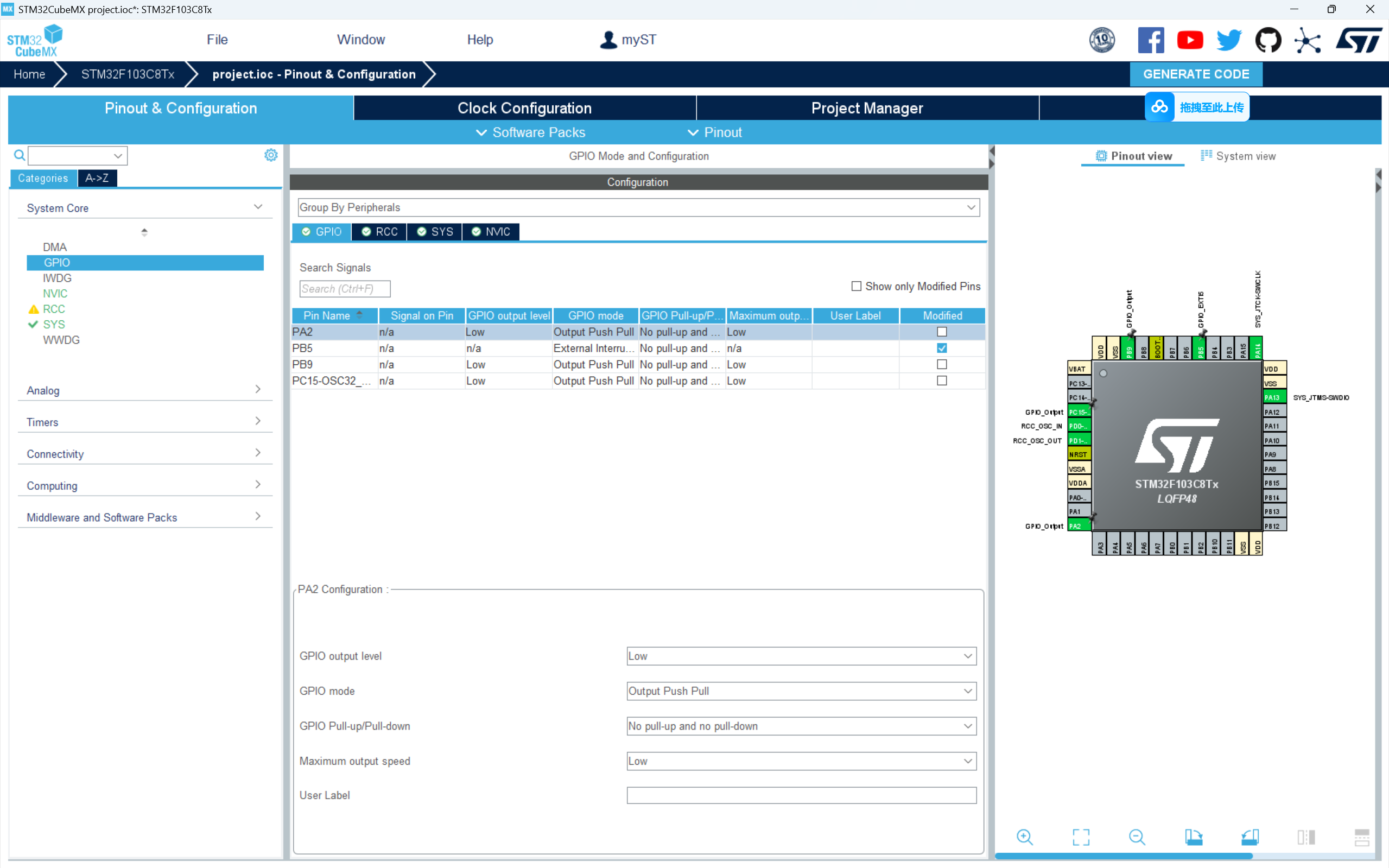This screenshot has height=868, width=1389.
Task: Open the ST community network icon
Action: (1308, 40)
